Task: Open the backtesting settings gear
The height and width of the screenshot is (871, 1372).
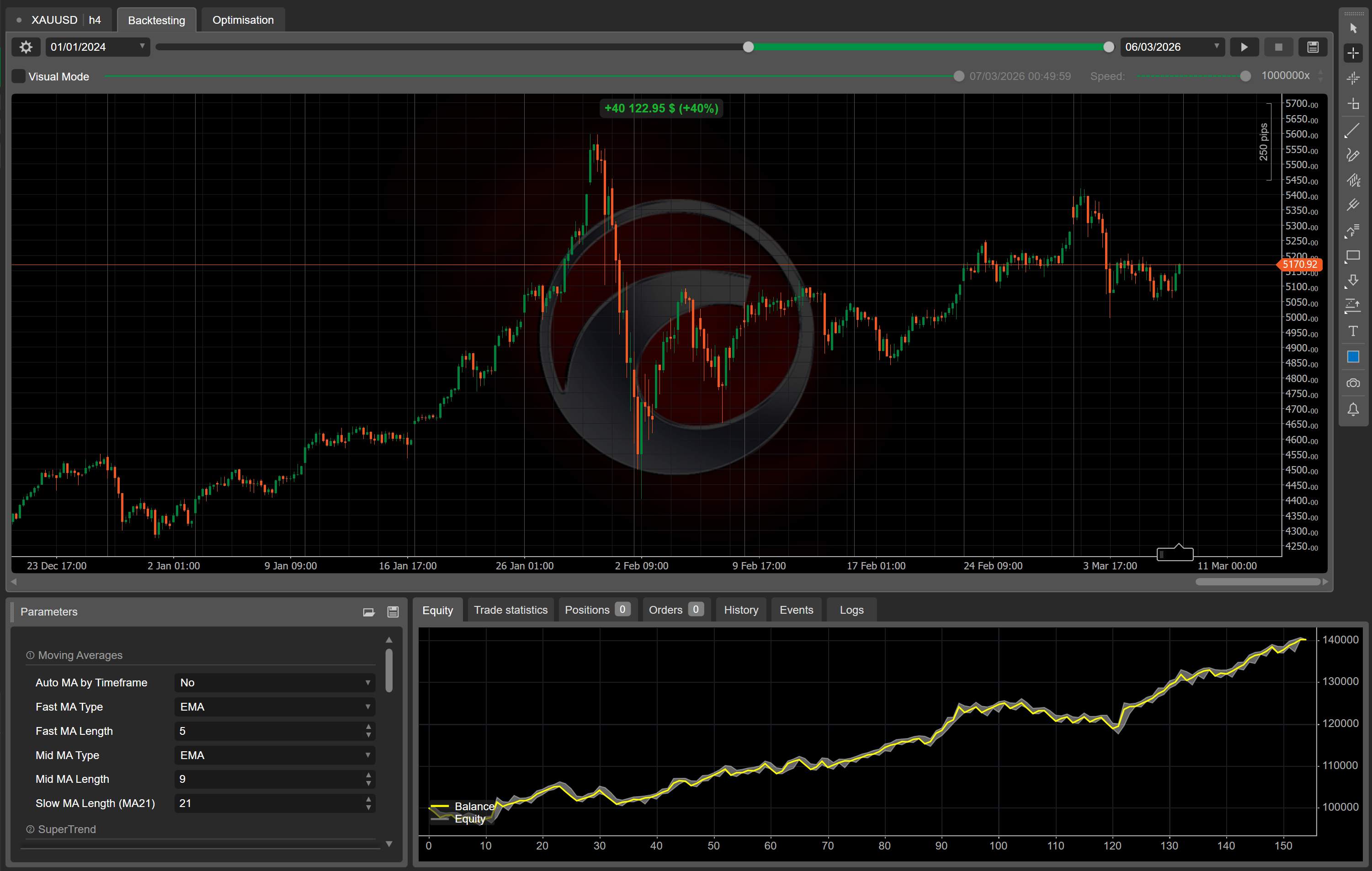Action: coord(26,47)
